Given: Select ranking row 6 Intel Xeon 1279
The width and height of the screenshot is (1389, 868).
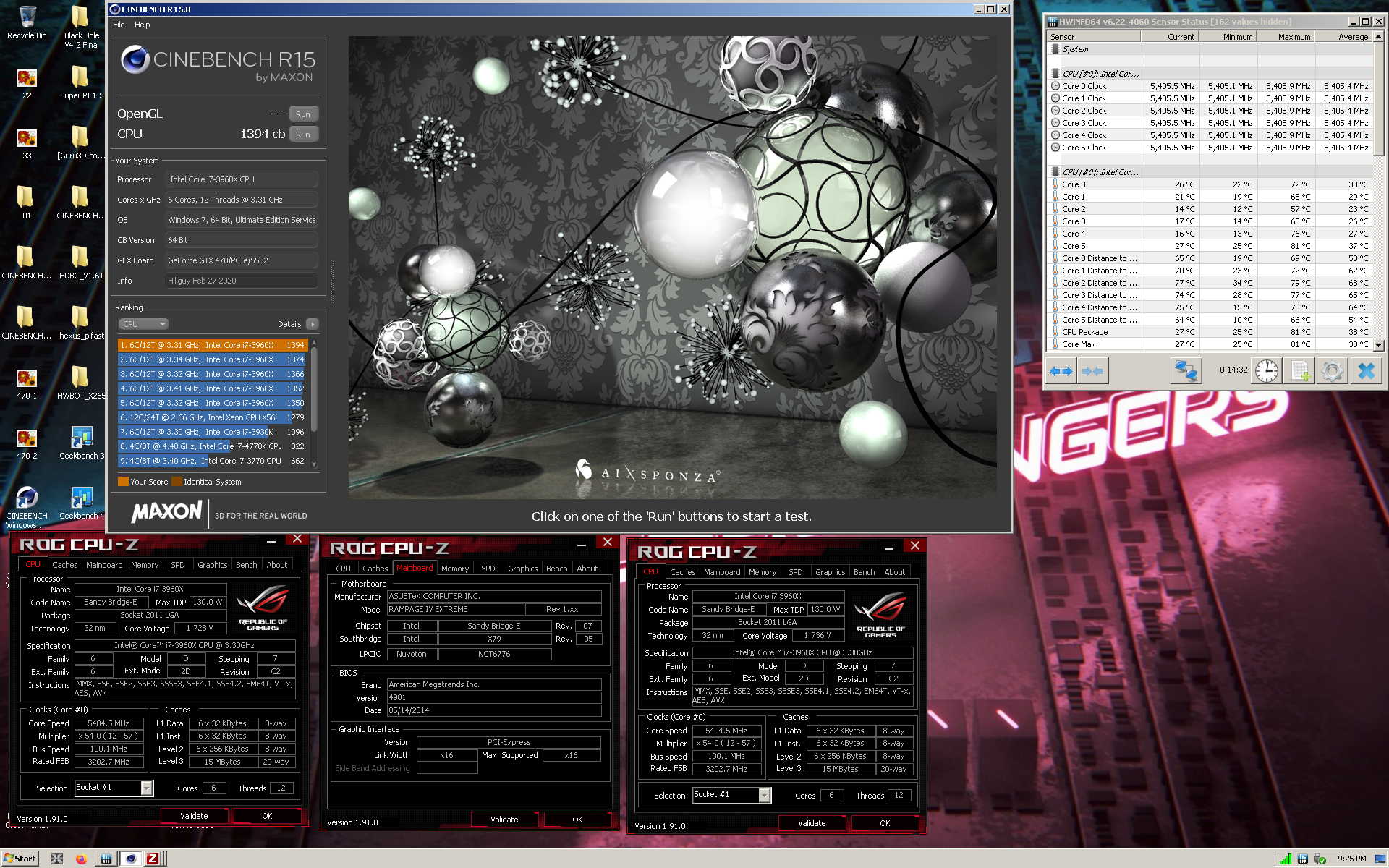Looking at the screenshot, I should click(213, 417).
